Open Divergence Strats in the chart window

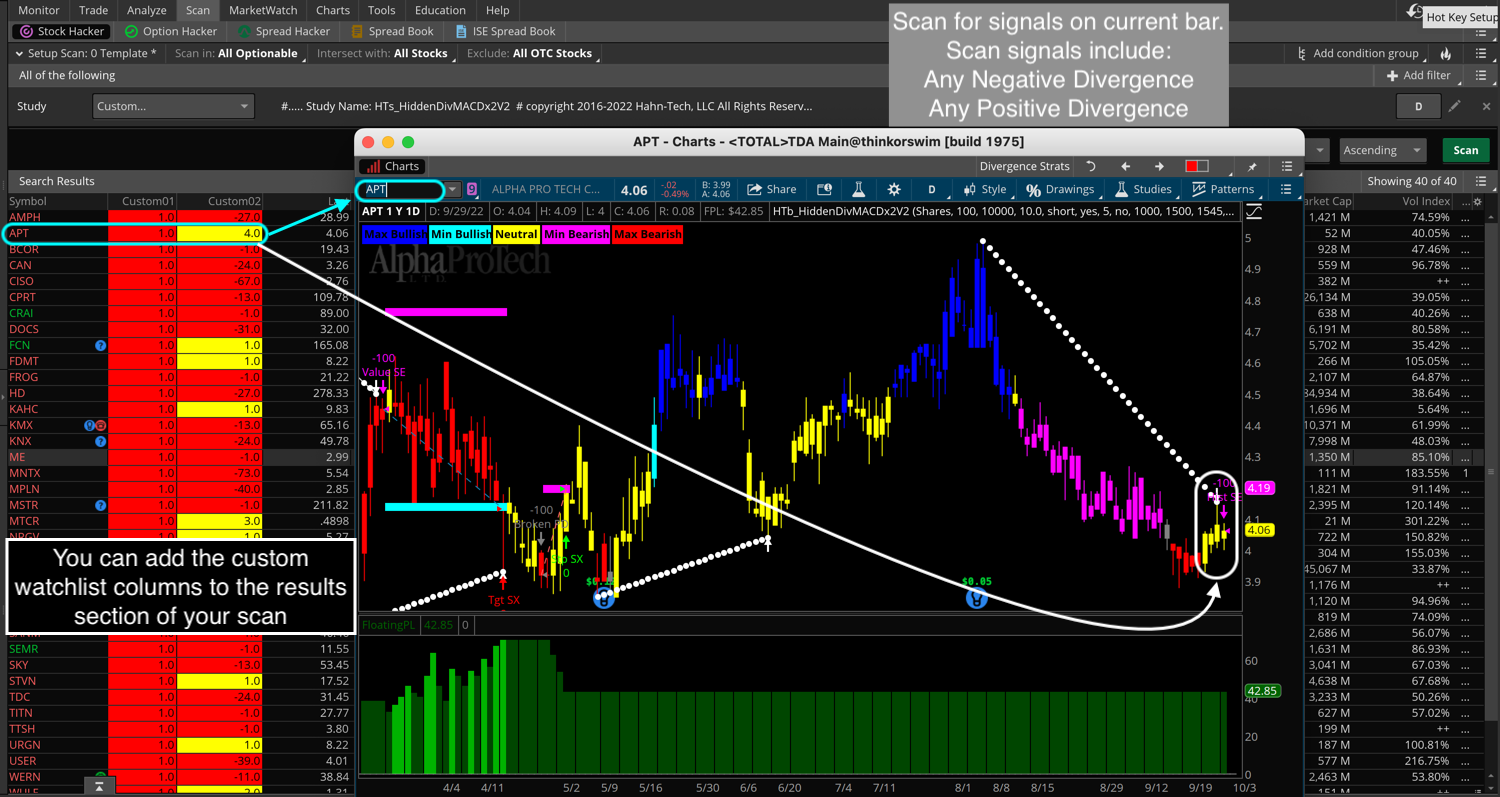(x=1024, y=166)
